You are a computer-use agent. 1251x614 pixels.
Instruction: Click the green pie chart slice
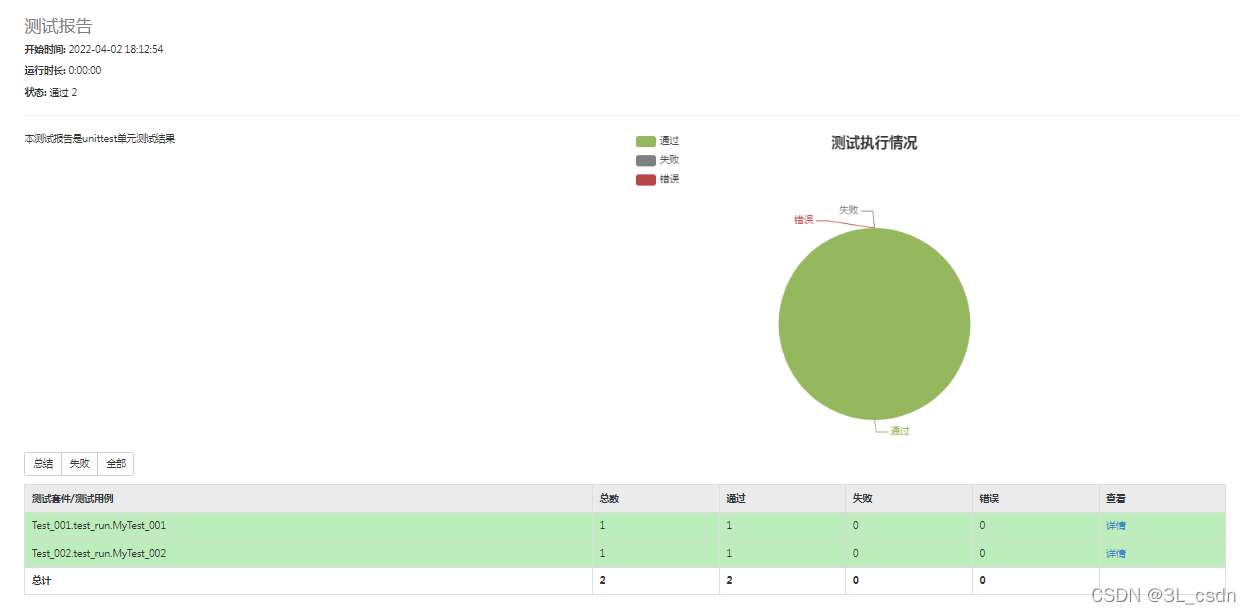click(x=874, y=323)
